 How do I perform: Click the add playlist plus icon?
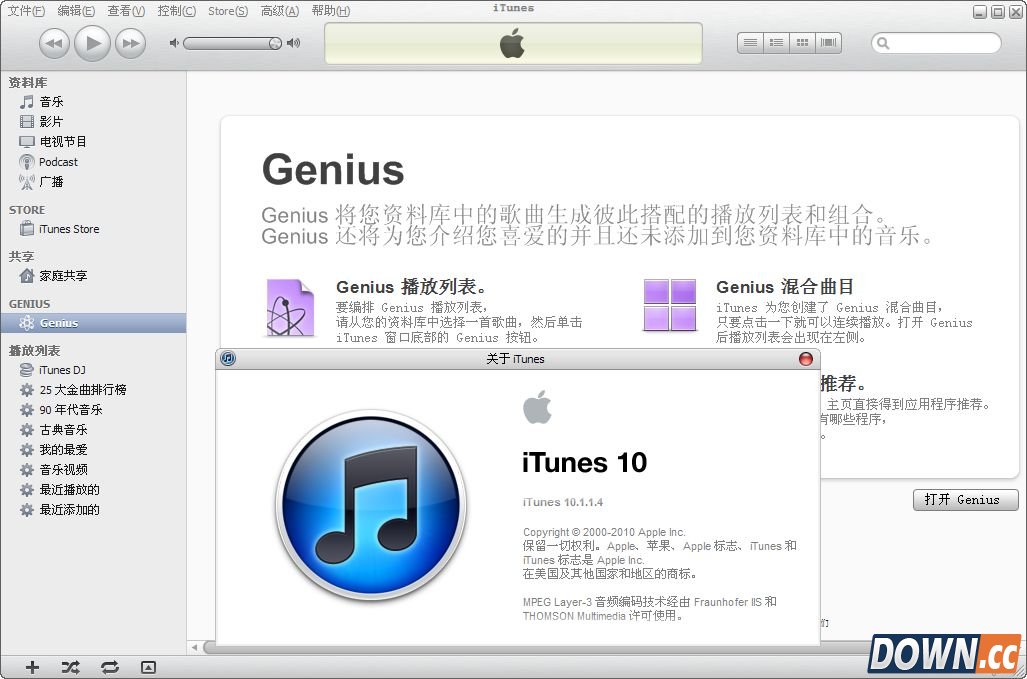pos(32,666)
